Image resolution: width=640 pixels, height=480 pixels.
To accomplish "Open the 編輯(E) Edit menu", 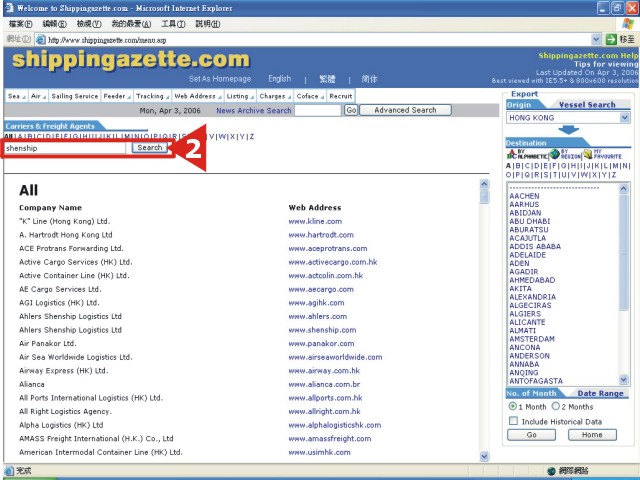I will [x=55, y=24].
